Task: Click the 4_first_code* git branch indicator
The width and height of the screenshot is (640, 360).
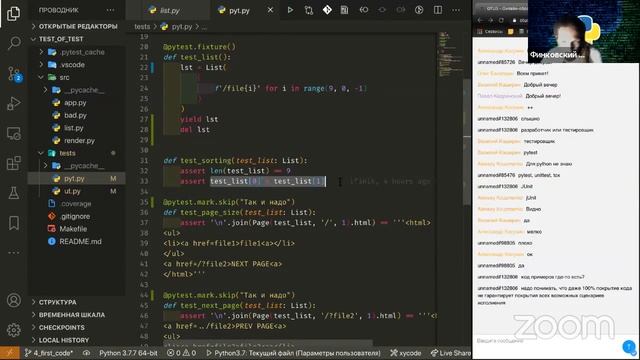Action: pyautogui.click(x=49, y=353)
